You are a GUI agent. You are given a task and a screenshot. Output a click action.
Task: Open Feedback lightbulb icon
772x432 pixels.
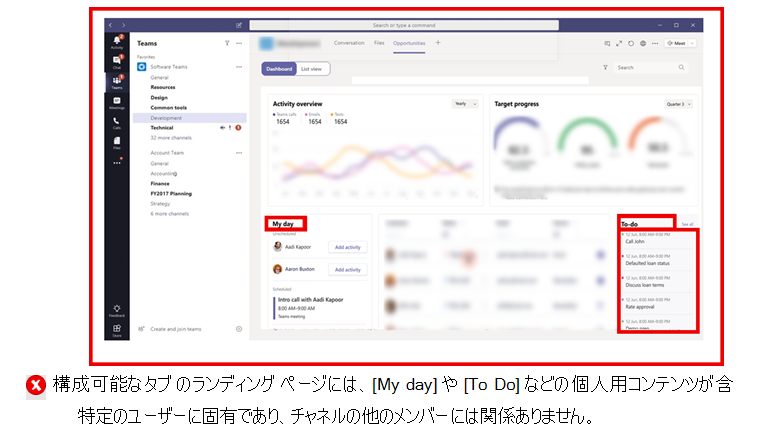[117, 311]
